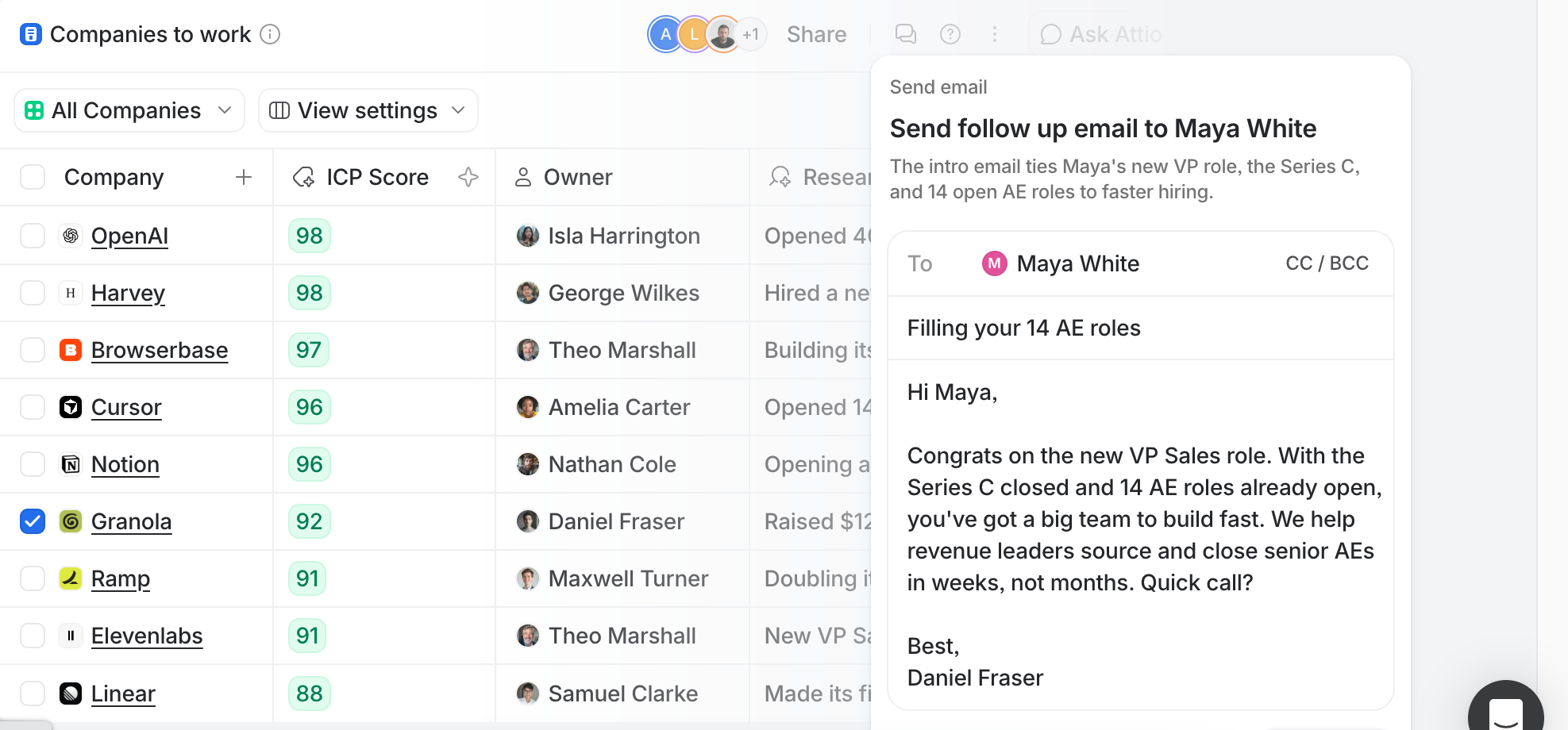1568x730 pixels.
Task: Open the three-dot more options menu
Action: click(995, 34)
